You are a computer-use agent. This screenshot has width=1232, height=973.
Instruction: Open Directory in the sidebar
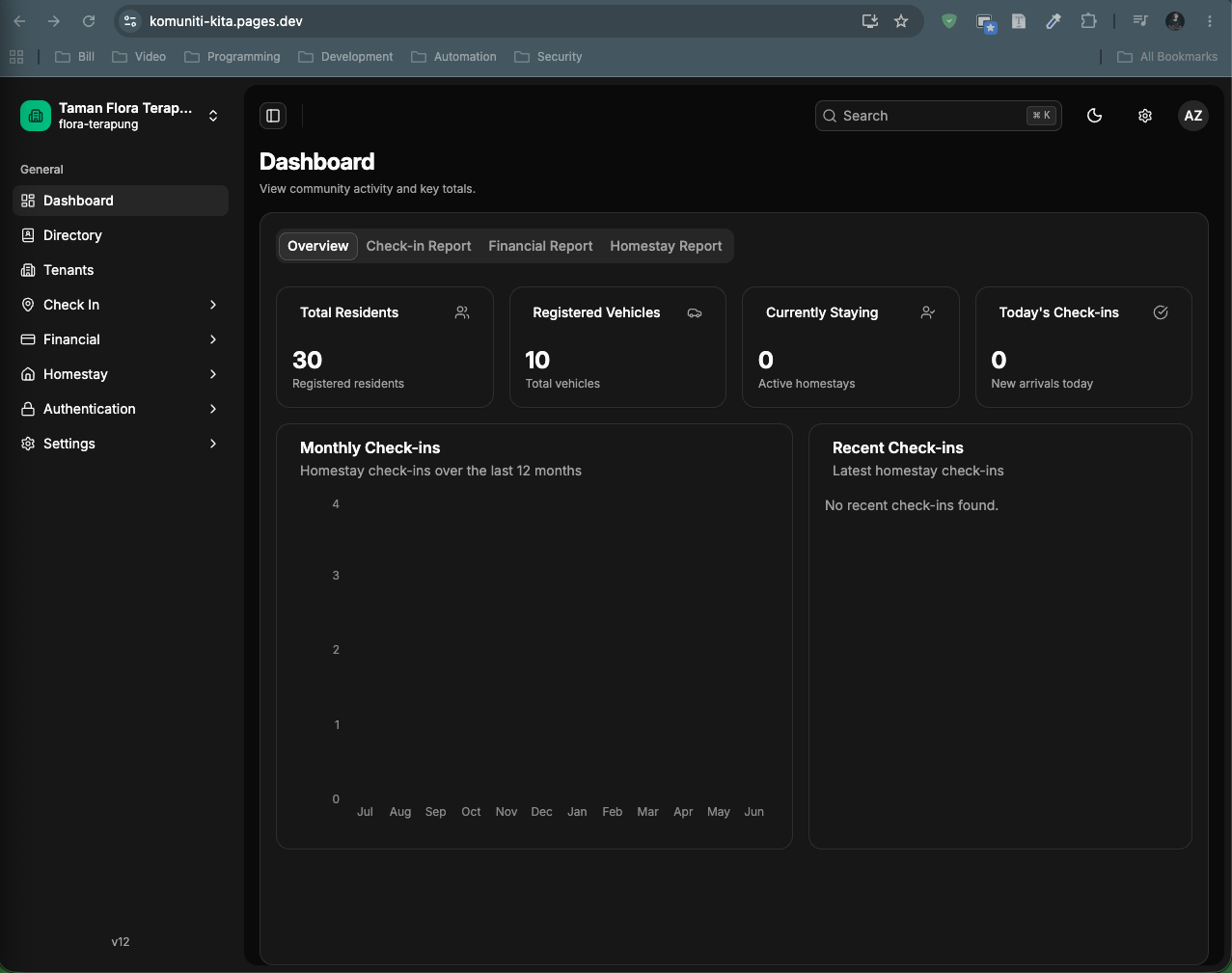point(121,235)
